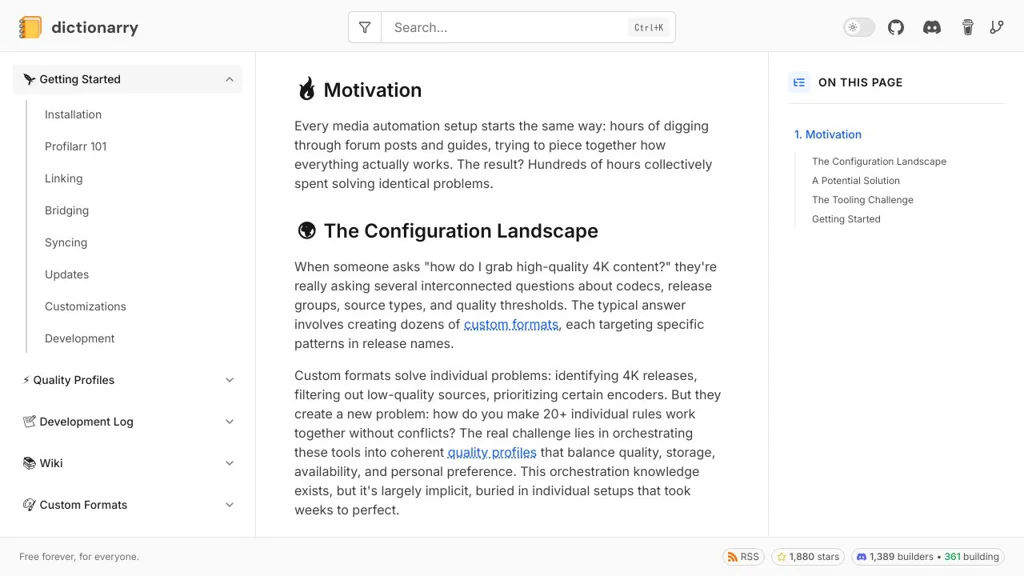
Task: Click the coffee cup donate icon
Action: coord(968,27)
